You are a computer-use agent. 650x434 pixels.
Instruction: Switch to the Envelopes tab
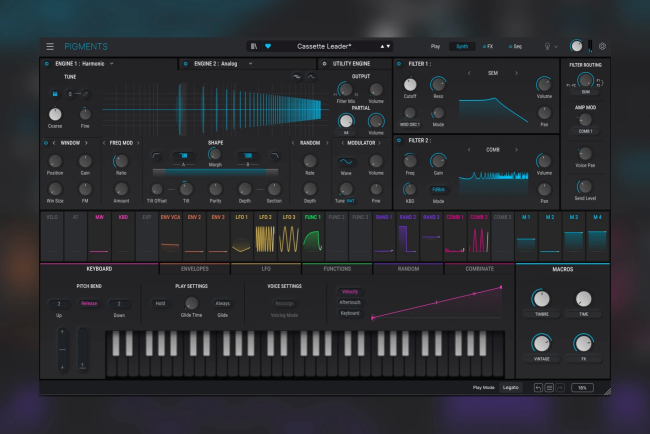pos(194,269)
